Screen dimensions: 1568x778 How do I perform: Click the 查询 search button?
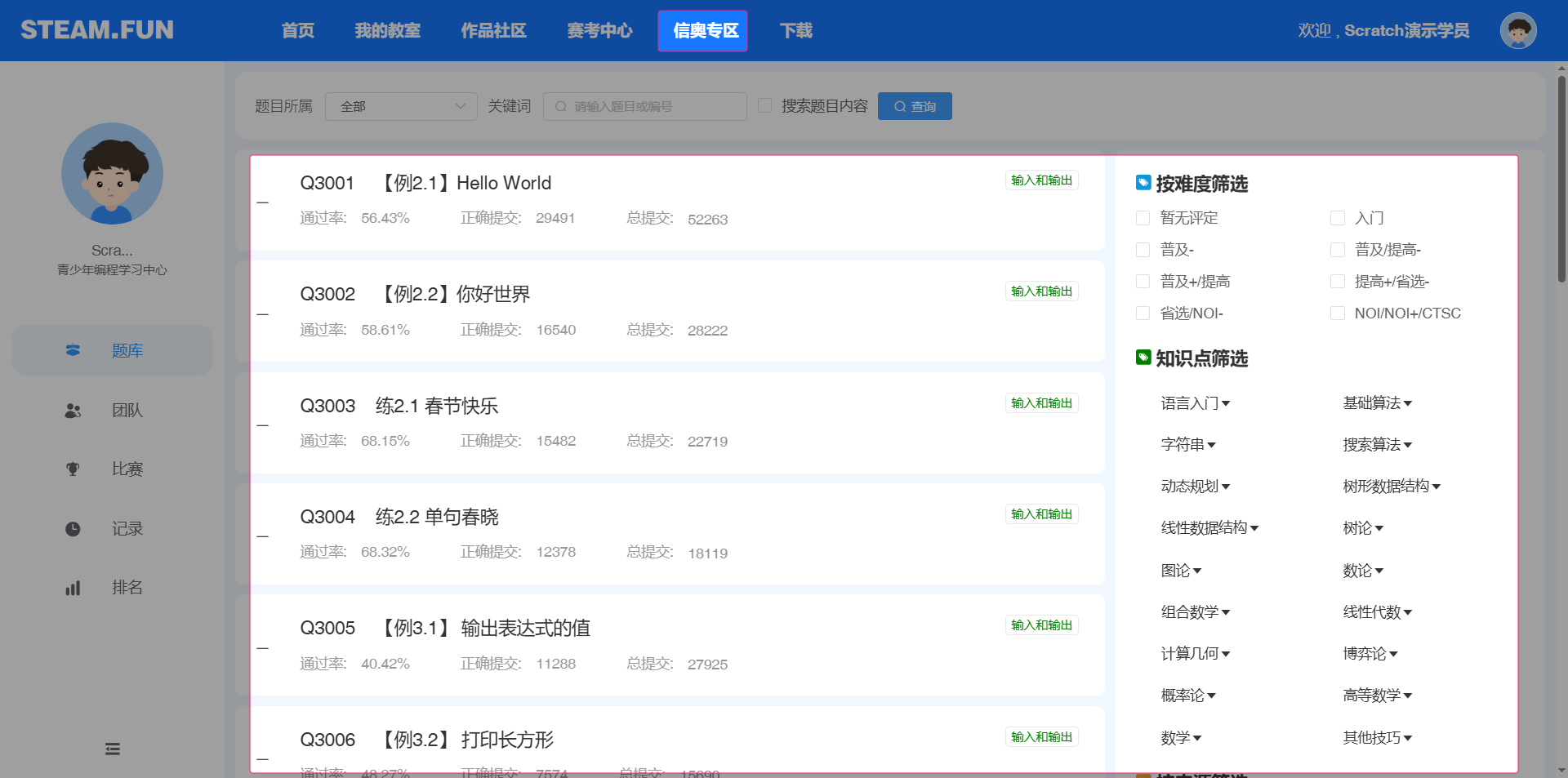[x=915, y=106]
